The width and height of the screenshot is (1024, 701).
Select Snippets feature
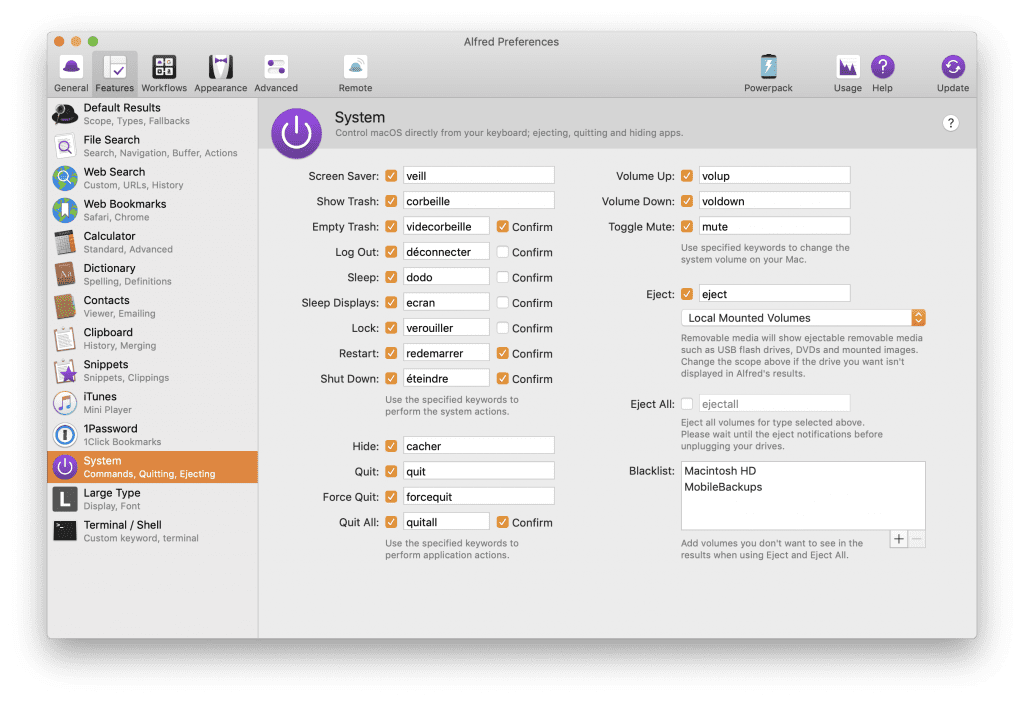pos(153,370)
